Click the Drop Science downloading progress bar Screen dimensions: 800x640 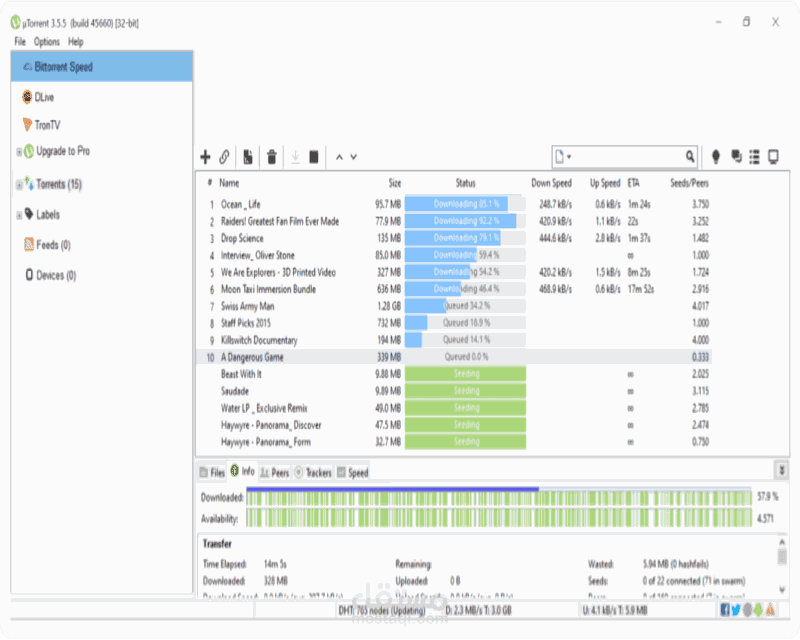coord(465,238)
